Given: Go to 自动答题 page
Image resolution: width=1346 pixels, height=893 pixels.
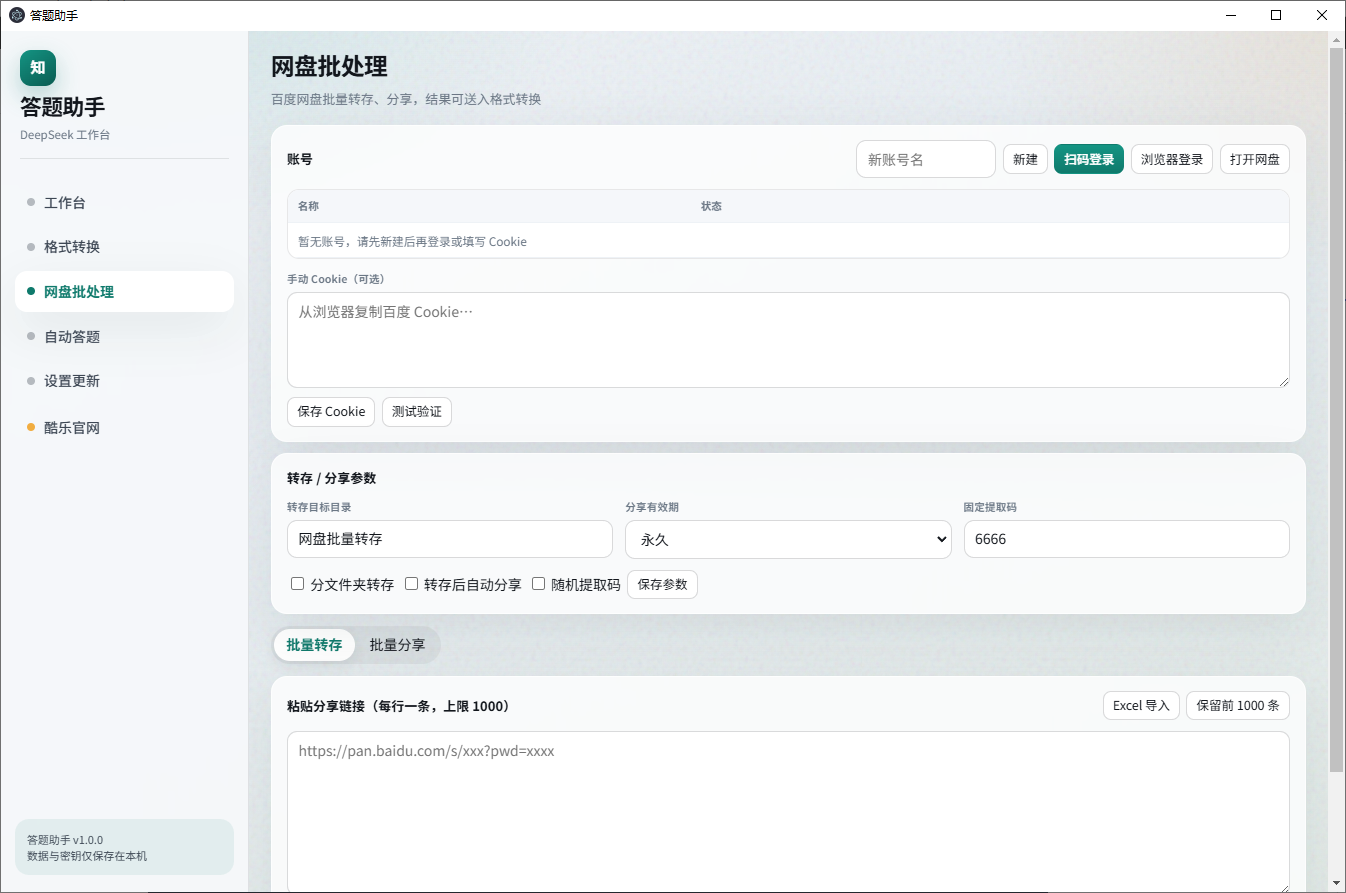Looking at the screenshot, I should (124, 337).
